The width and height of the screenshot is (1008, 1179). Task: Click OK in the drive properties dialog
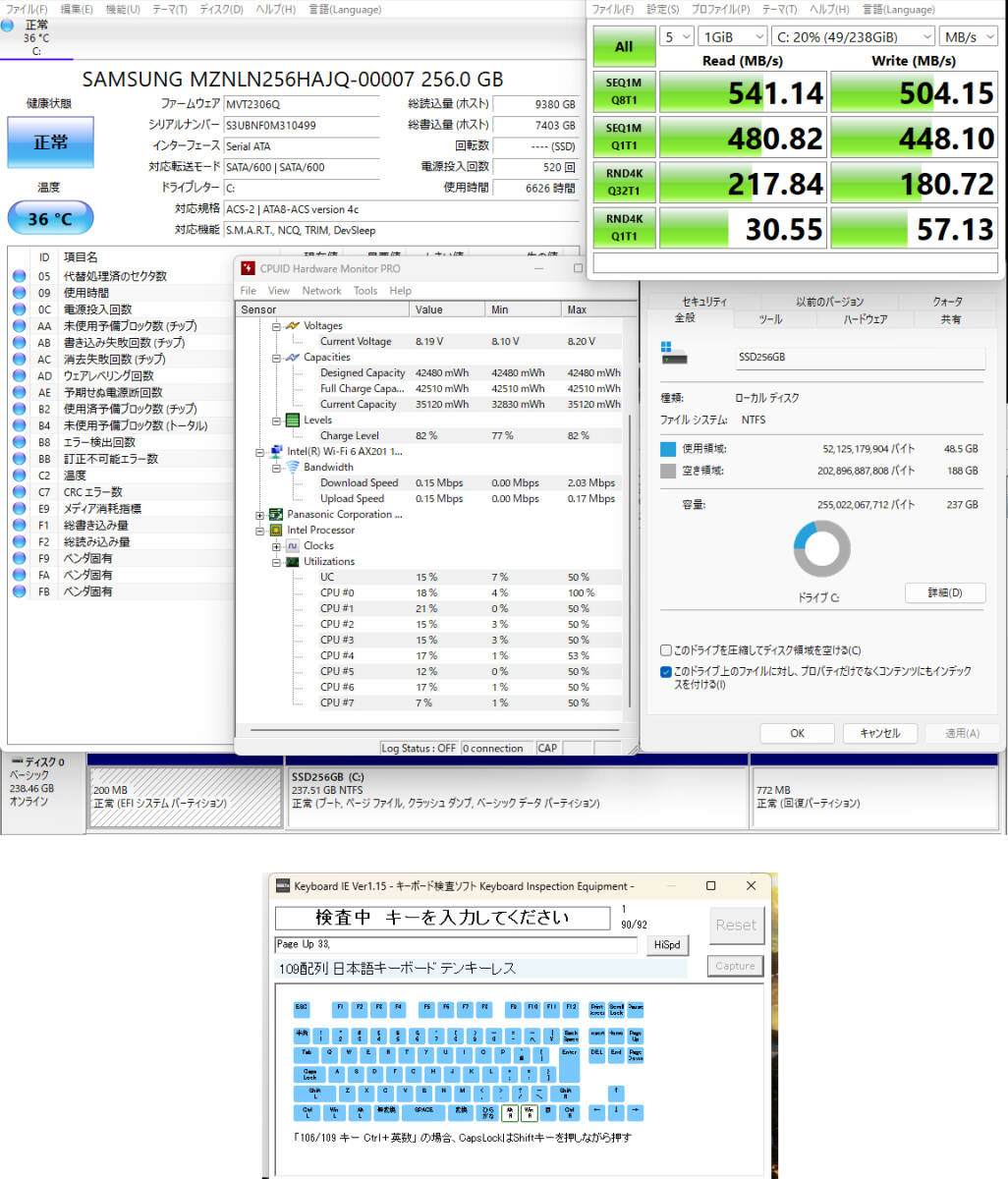point(797,733)
